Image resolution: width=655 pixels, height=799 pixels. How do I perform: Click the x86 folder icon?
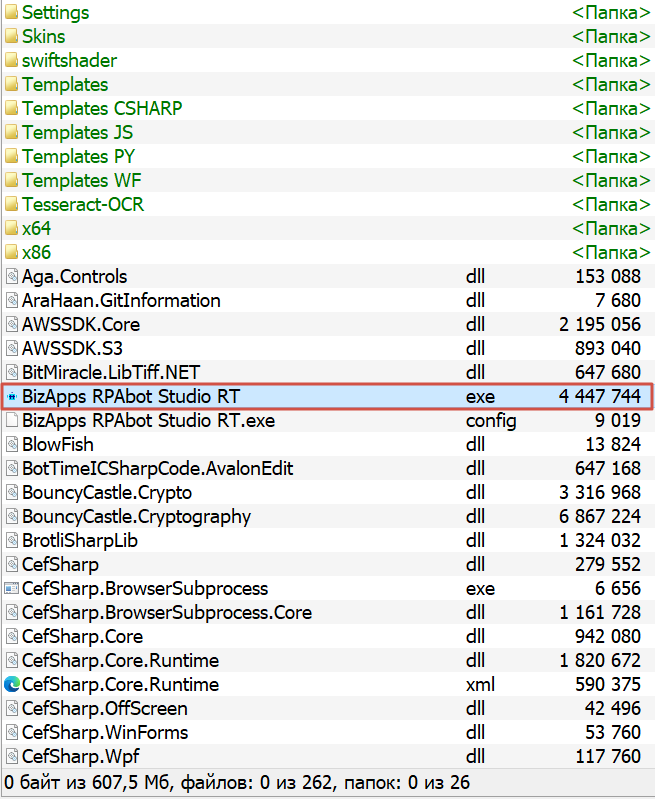[11, 252]
